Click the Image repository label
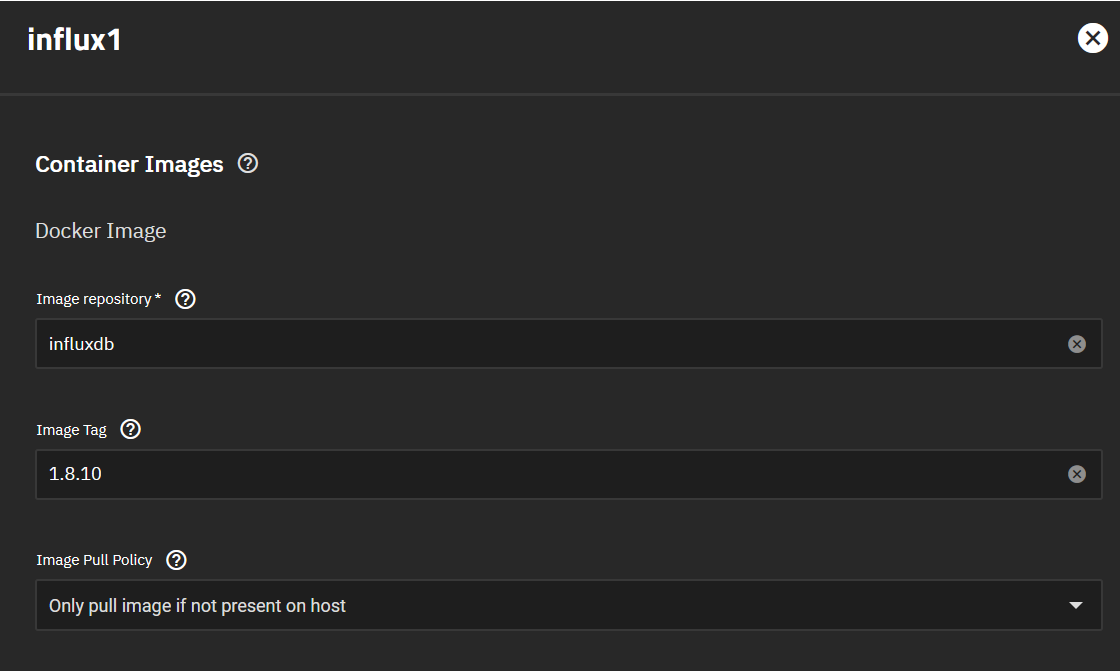 click(94, 299)
